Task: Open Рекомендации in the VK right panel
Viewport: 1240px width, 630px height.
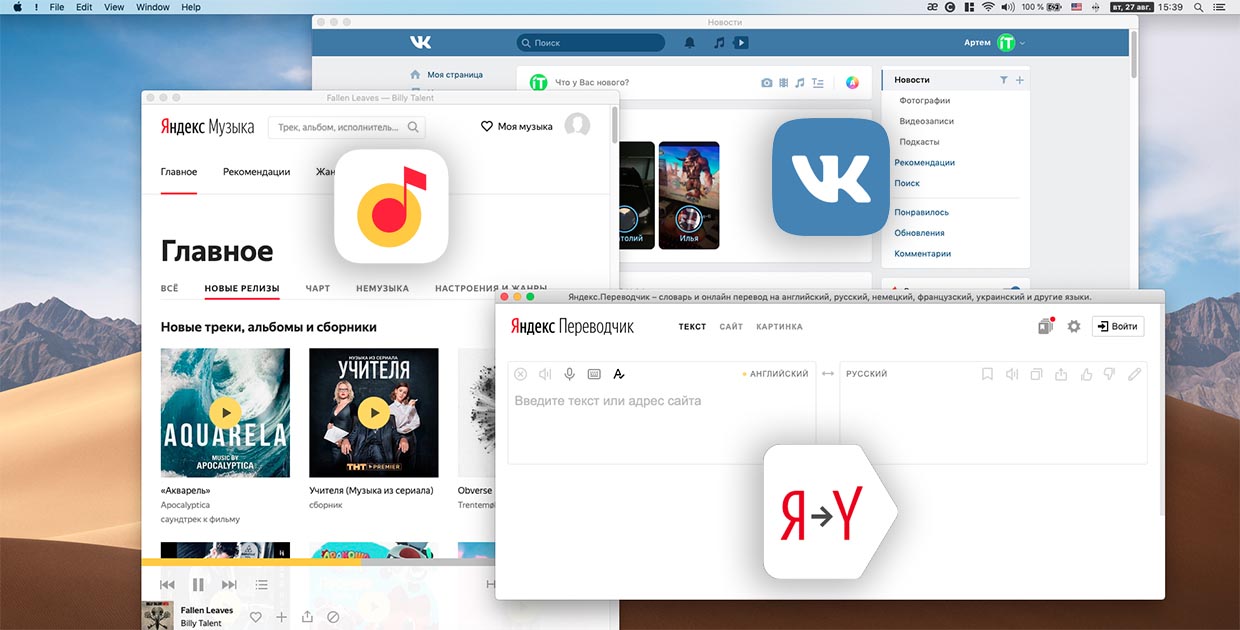Action: pos(925,162)
